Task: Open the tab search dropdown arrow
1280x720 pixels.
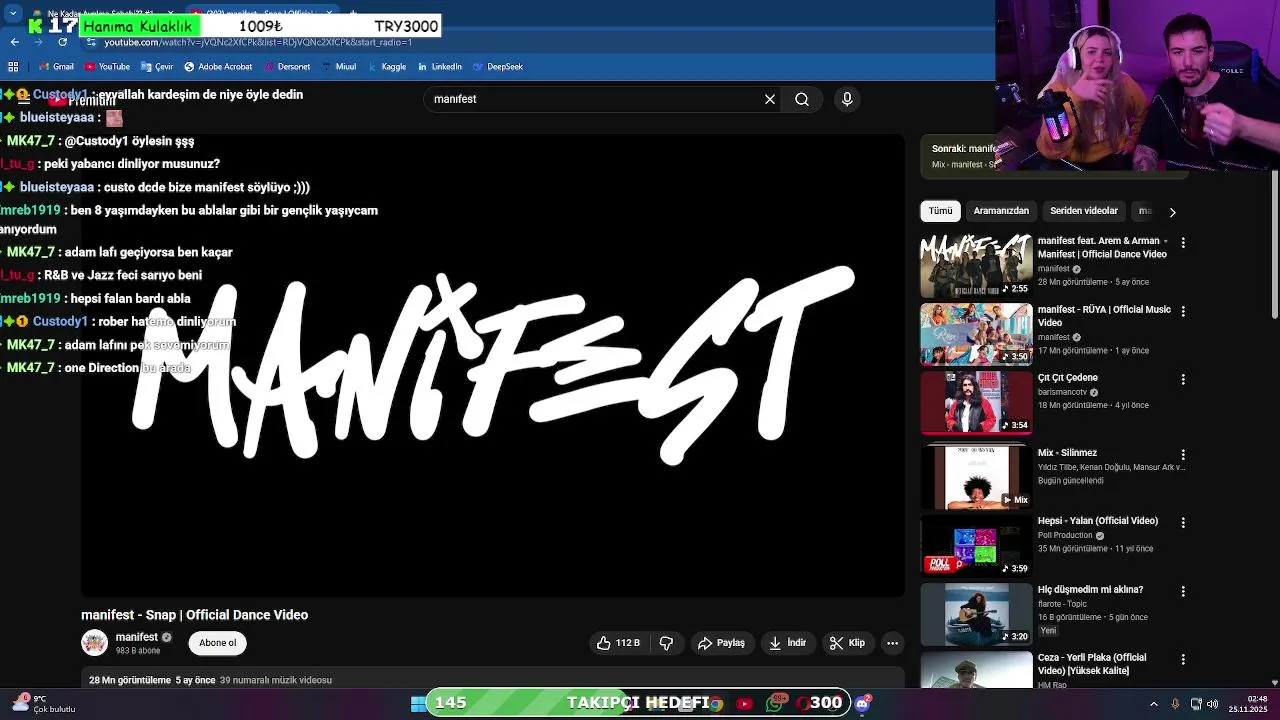Action: (13, 14)
